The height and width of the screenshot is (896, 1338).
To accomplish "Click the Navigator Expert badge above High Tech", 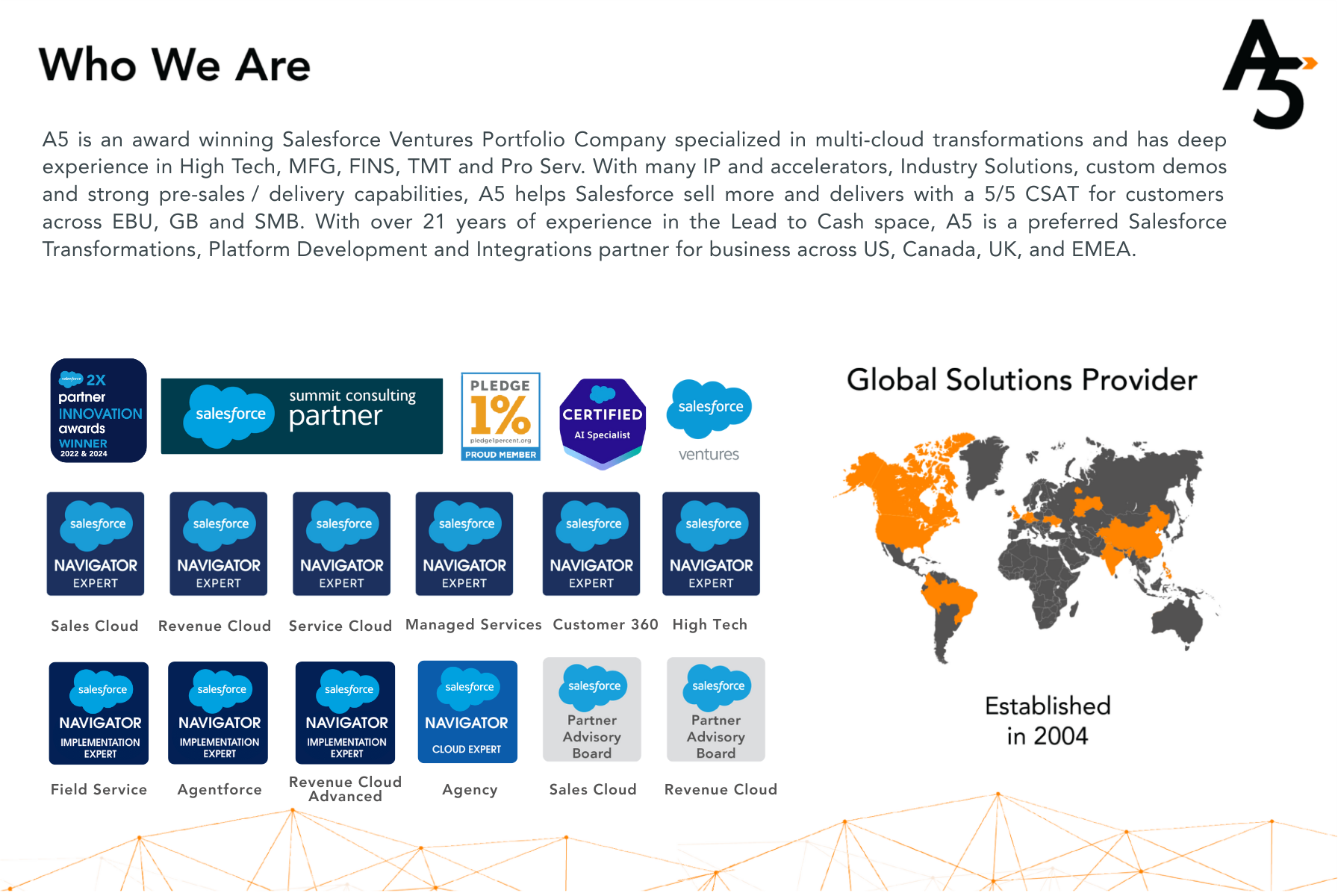I will tap(711, 544).
